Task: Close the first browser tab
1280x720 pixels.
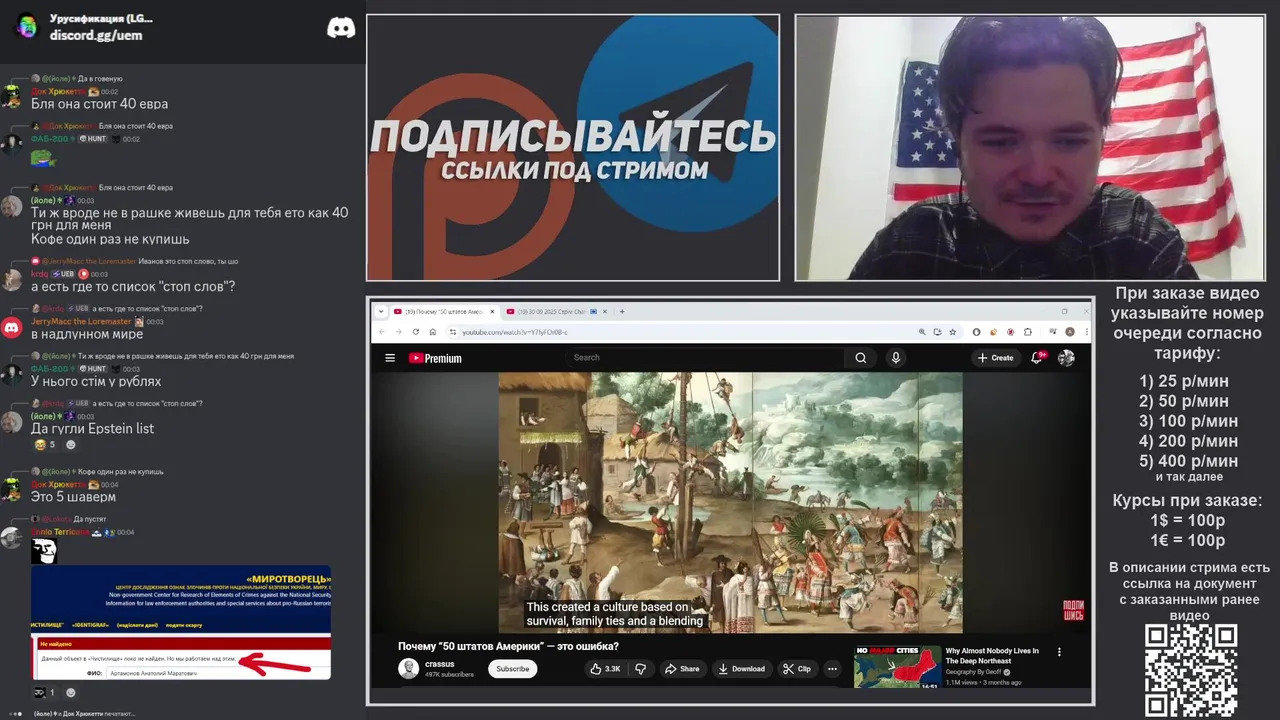Action: (492, 311)
